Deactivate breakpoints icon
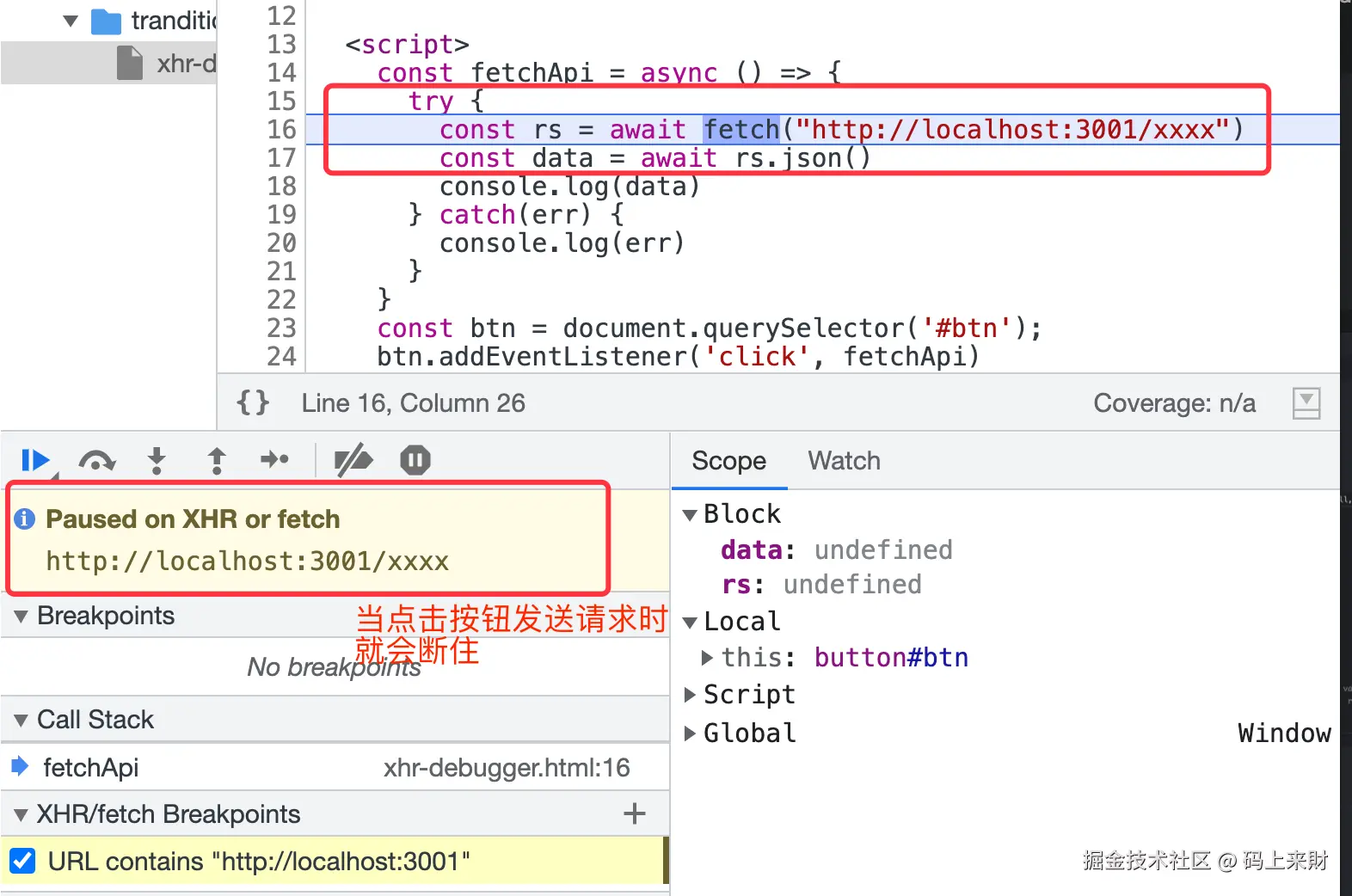Image resolution: width=1352 pixels, height=896 pixels. click(353, 460)
